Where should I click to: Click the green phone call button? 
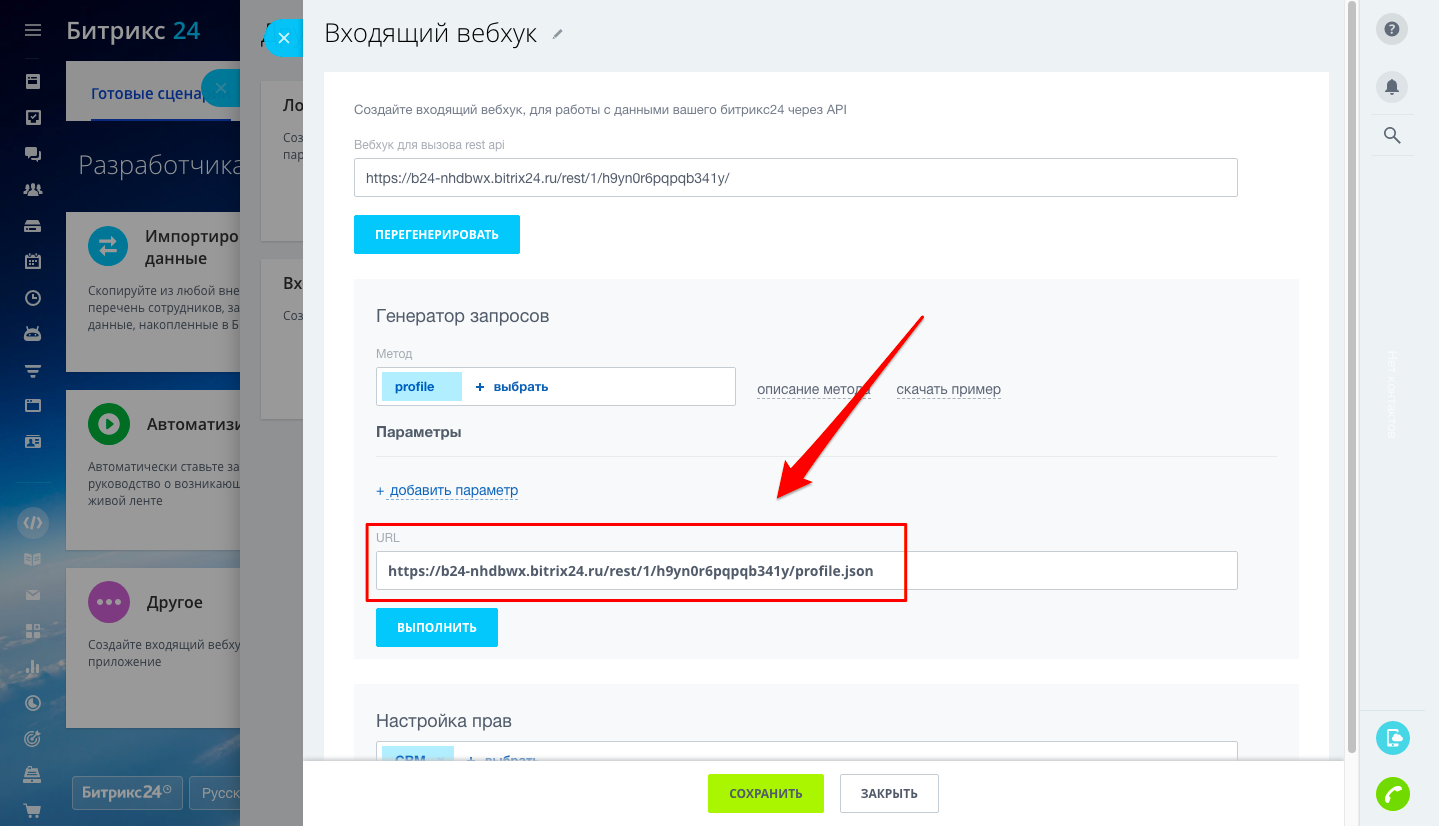(1392, 794)
